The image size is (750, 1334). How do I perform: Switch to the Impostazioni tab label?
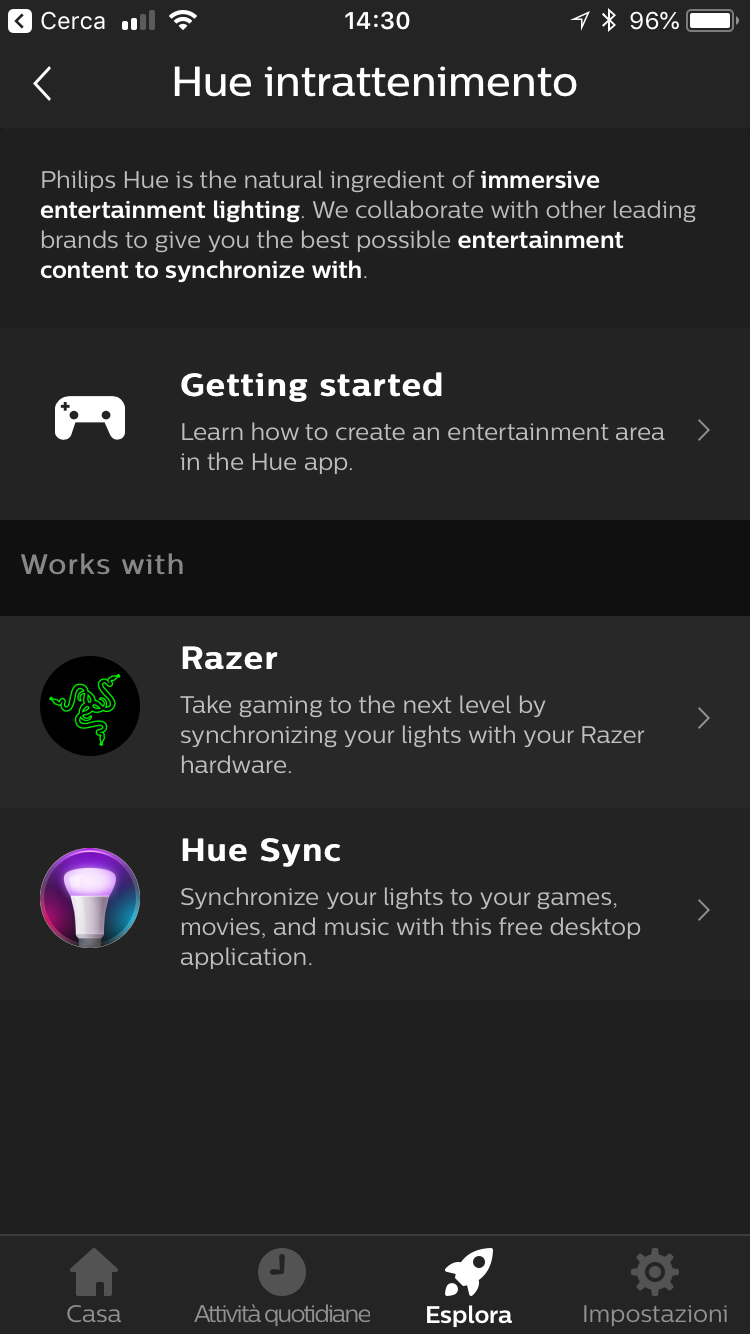[655, 1314]
